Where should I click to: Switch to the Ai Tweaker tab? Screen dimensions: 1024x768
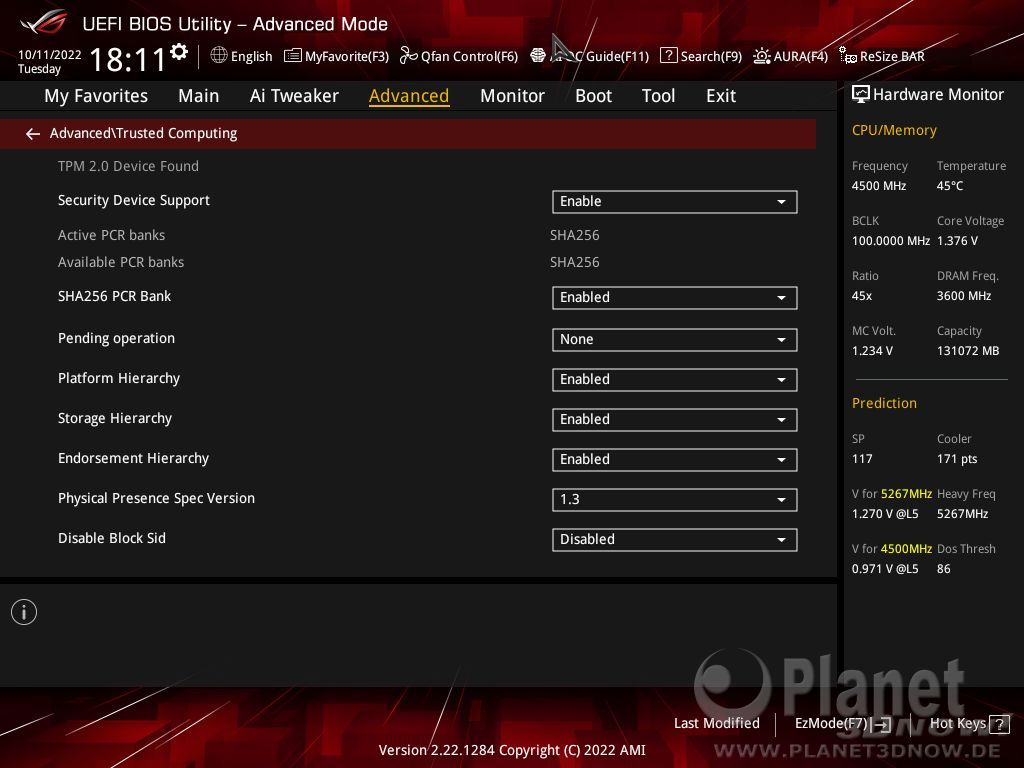click(x=294, y=96)
